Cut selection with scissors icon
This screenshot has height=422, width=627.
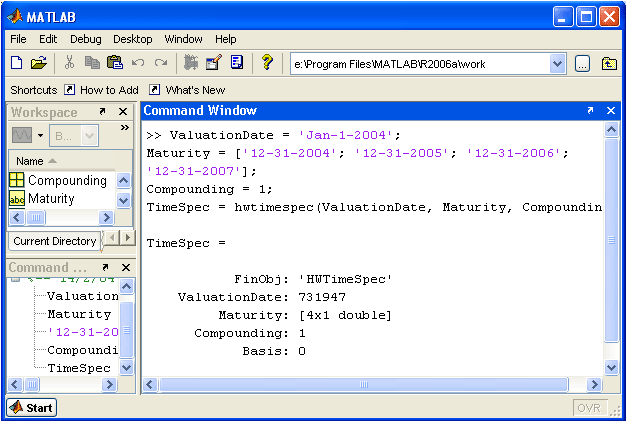[69, 63]
